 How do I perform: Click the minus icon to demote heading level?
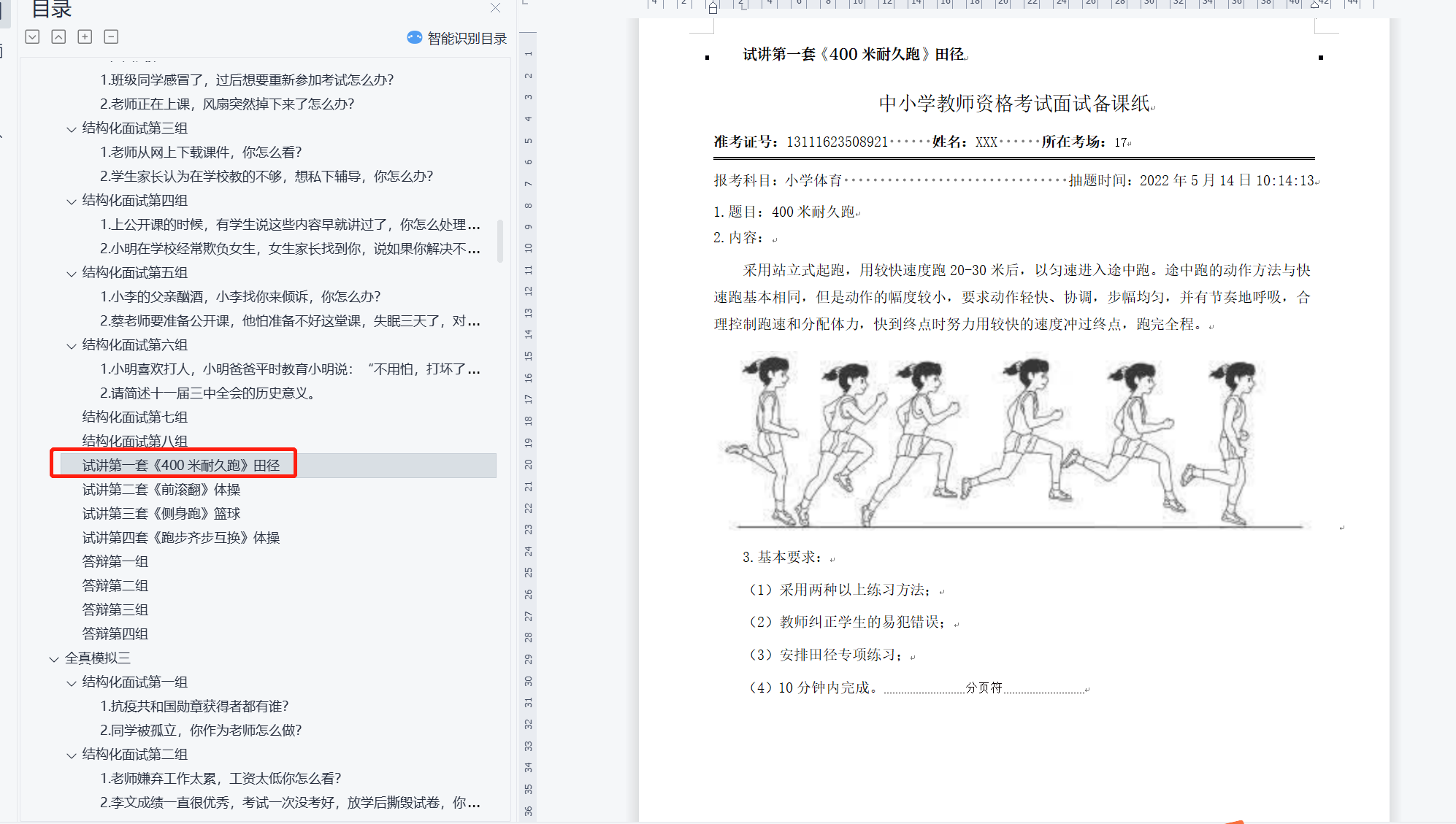(111, 36)
